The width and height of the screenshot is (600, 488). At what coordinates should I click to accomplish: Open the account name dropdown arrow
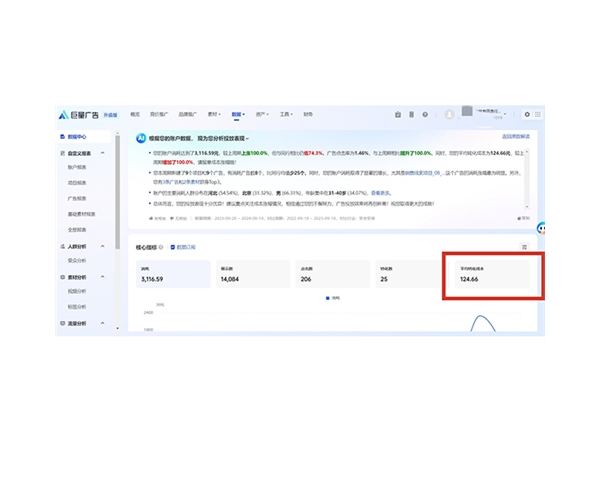505,114
